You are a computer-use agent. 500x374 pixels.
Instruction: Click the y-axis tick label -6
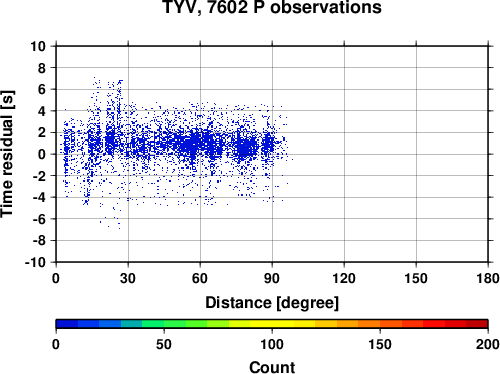39,219
